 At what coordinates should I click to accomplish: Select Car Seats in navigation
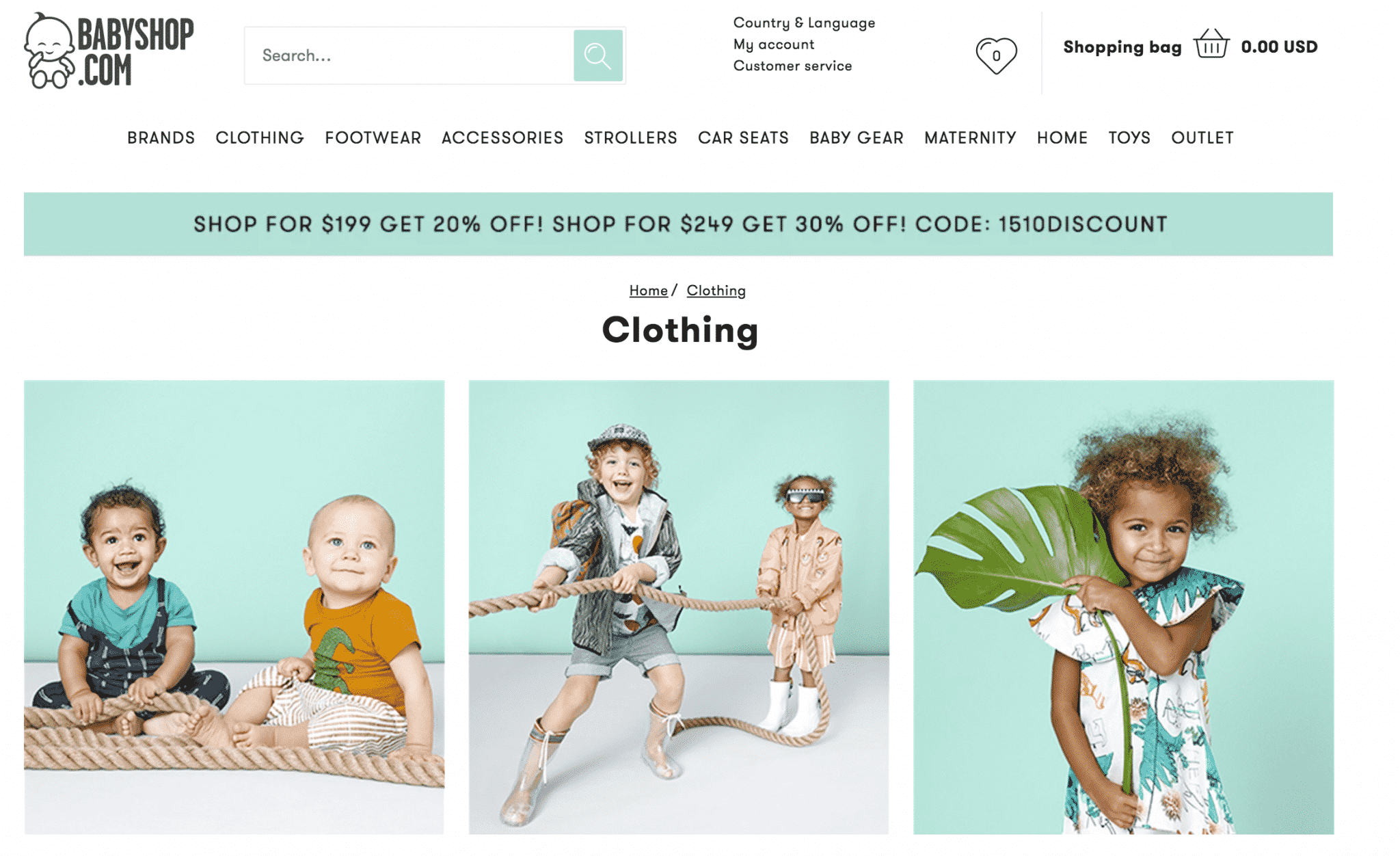pos(743,137)
